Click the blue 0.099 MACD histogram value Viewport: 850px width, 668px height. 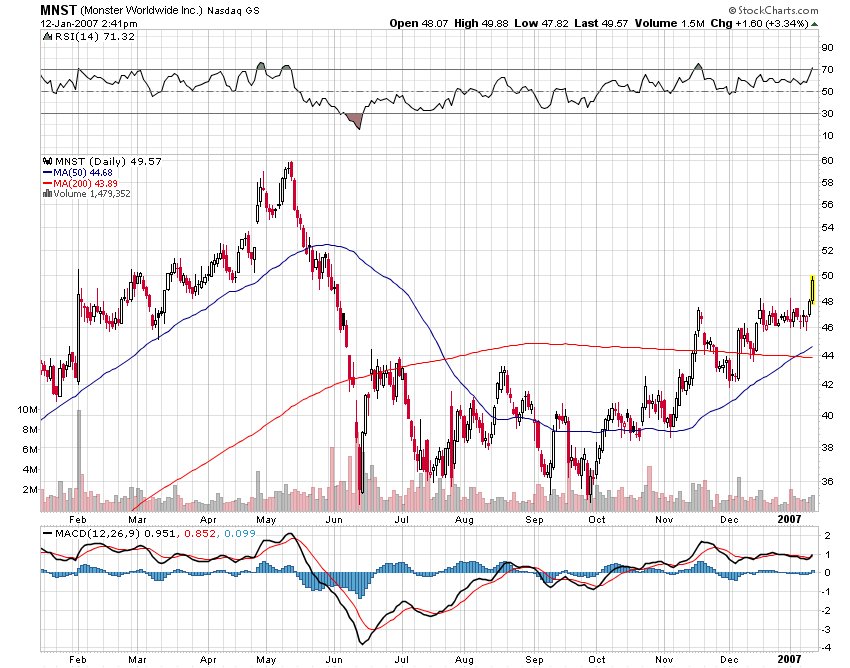tap(240, 534)
